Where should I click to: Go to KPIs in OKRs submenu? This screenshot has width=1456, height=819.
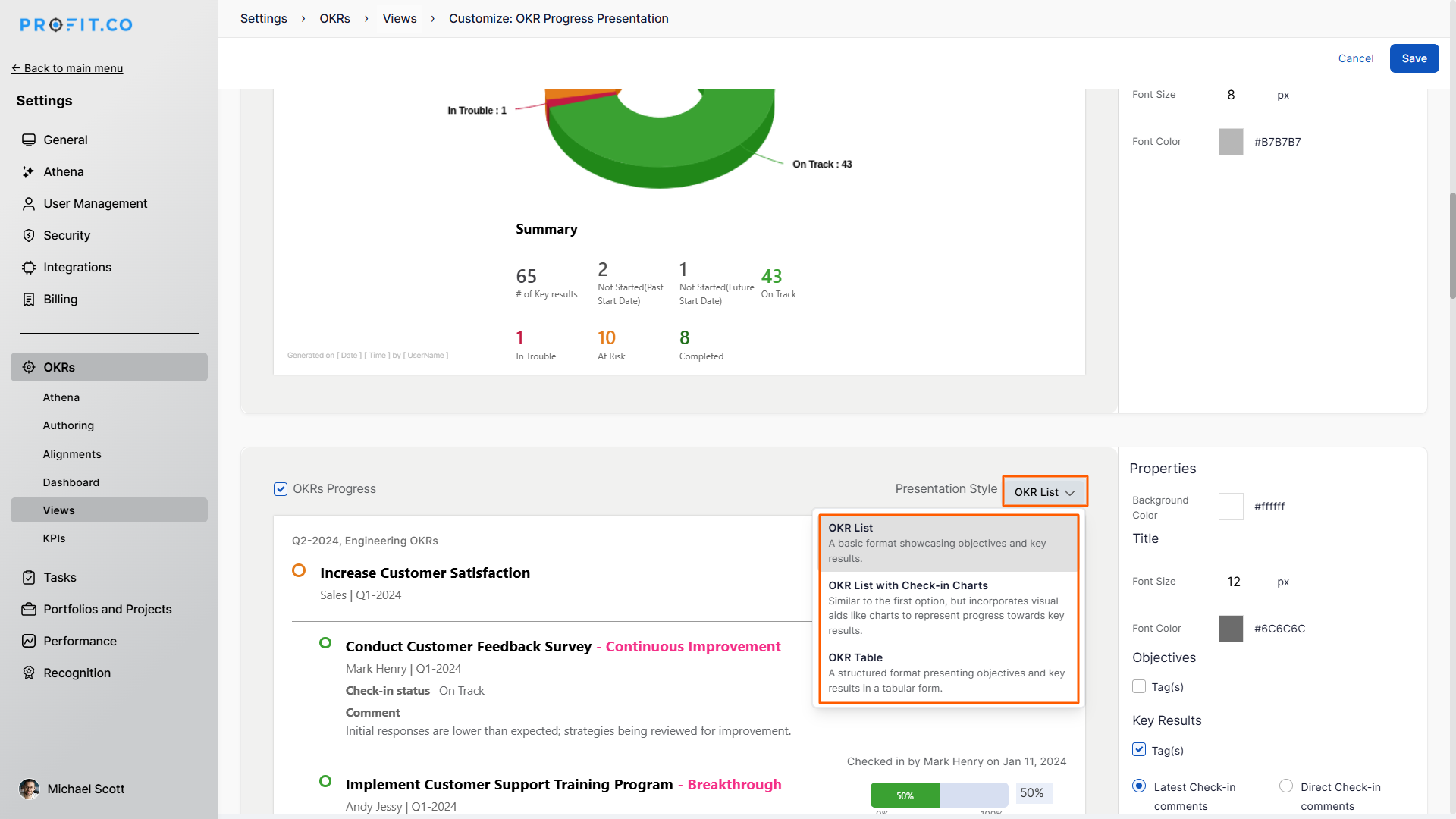[55, 538]
